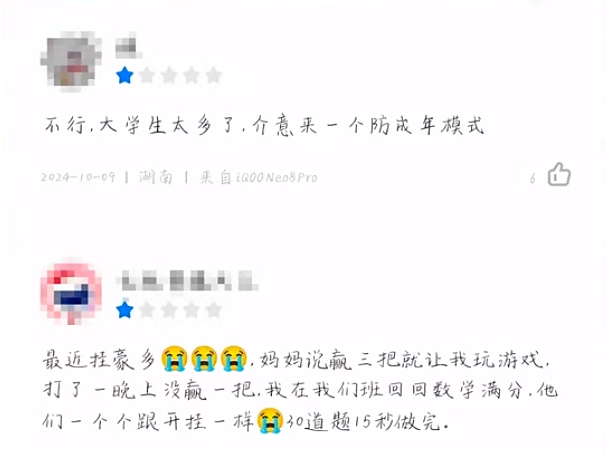This screenshot has width=606, height=454.
Task: Click the like count number 6
Action: pyautogui.click(x=533, y=178)
